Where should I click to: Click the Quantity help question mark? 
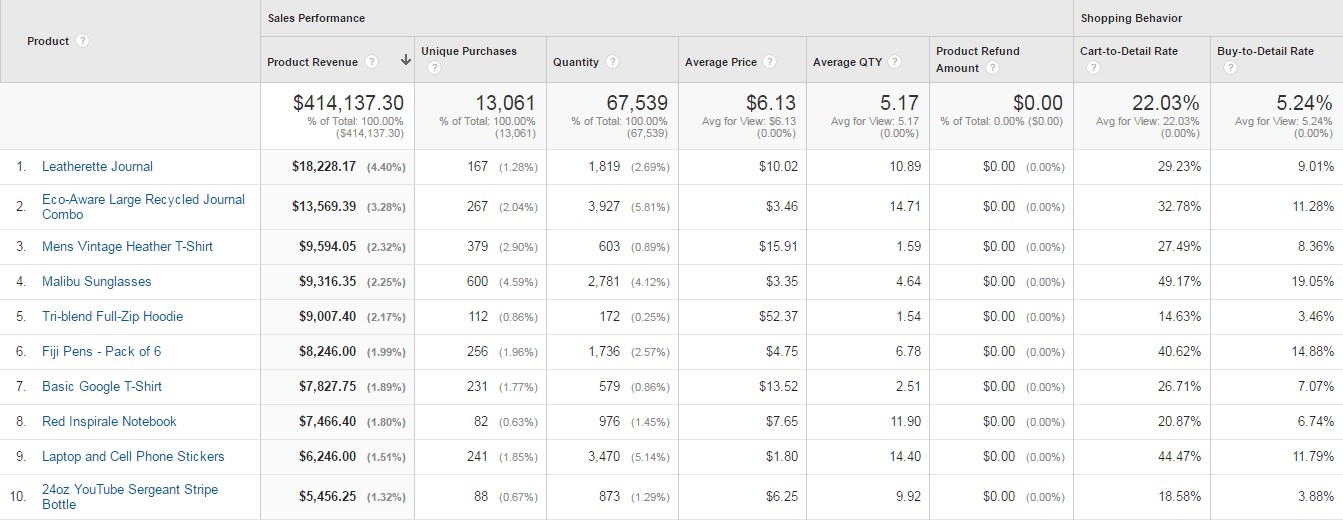click(613, 62)
